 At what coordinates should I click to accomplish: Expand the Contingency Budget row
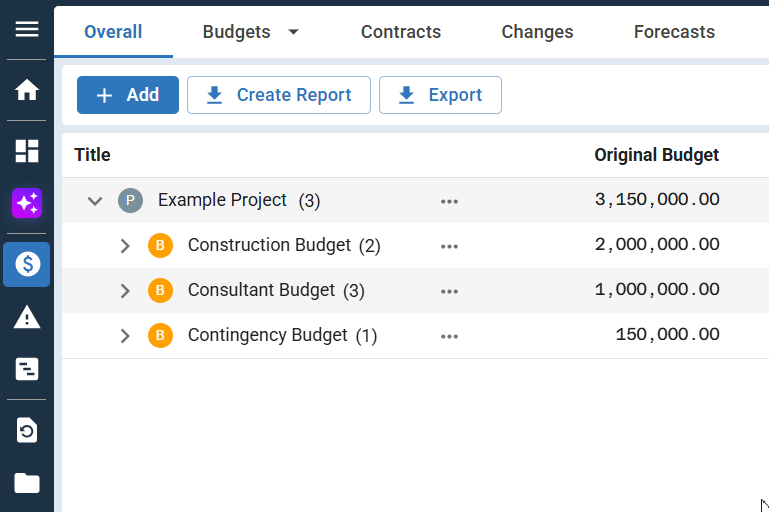[x=125, y=336]
